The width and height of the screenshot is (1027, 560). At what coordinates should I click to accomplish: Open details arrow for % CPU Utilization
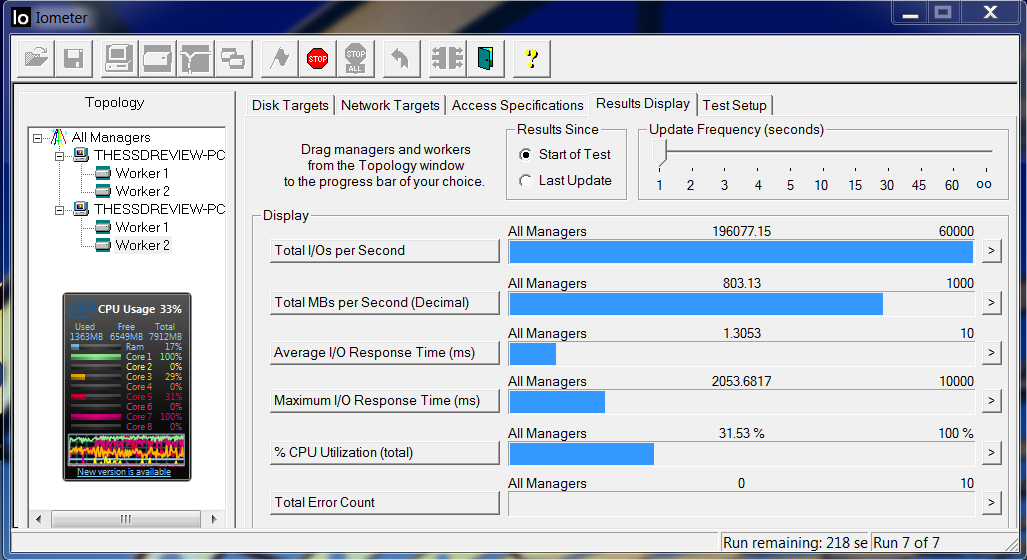pos(992,453)
